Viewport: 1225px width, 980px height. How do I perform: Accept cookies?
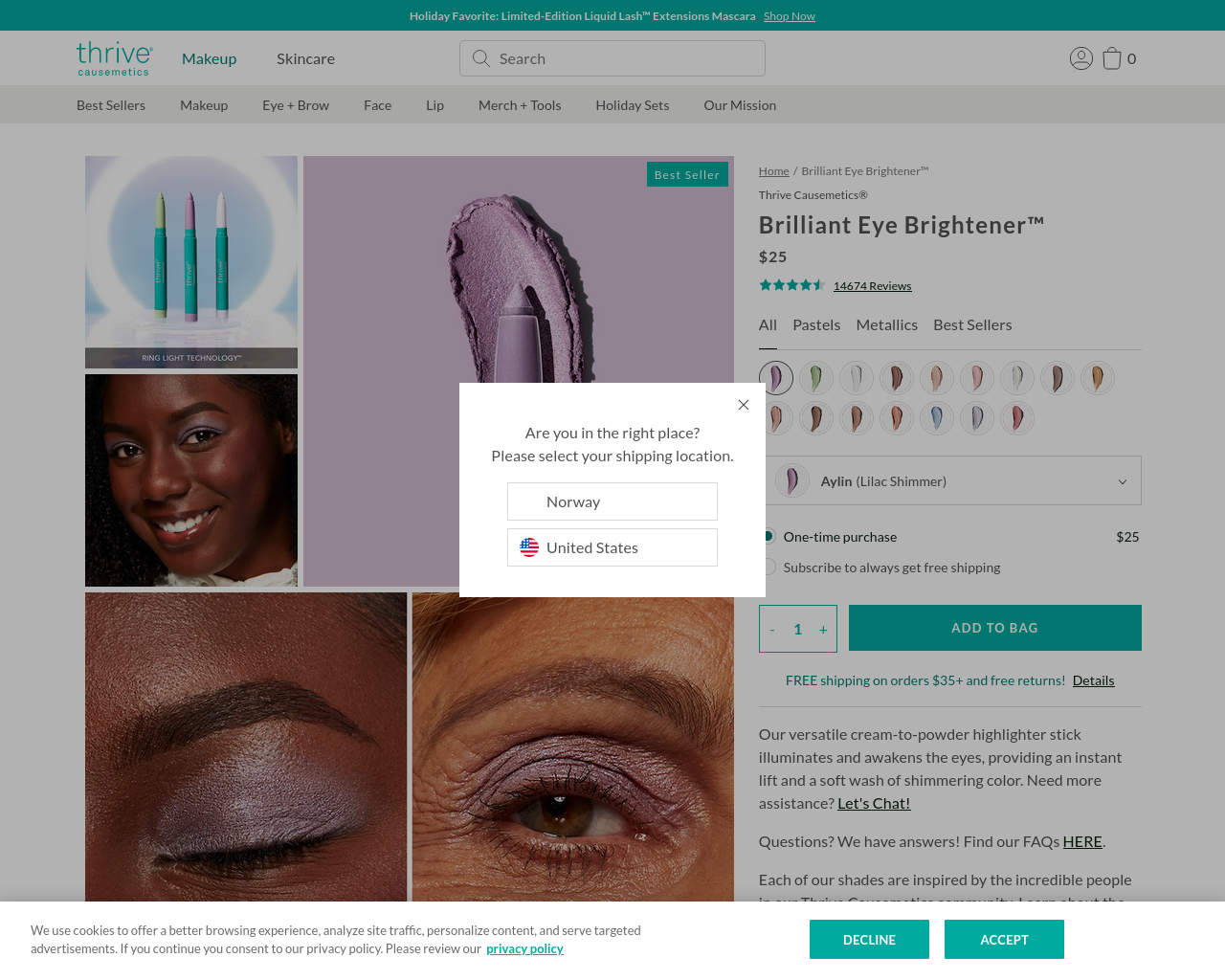pos(1004,940)
